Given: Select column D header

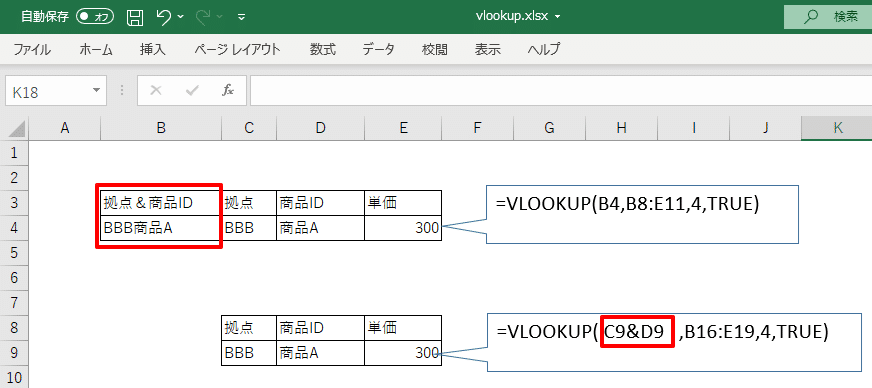Looking at the screenshot, I should (x=320, y=129).
